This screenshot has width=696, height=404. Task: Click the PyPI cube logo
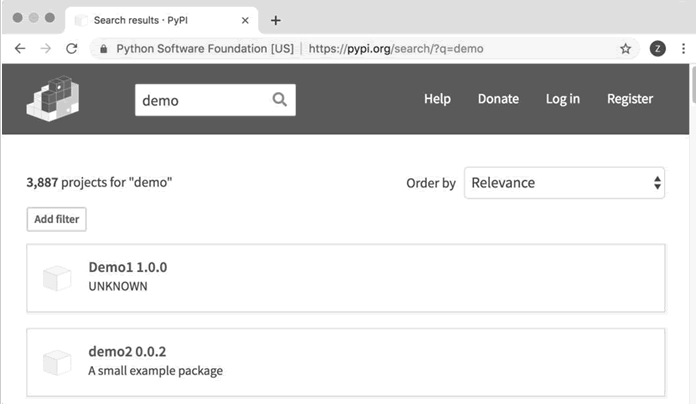click(x=53, y=99)
